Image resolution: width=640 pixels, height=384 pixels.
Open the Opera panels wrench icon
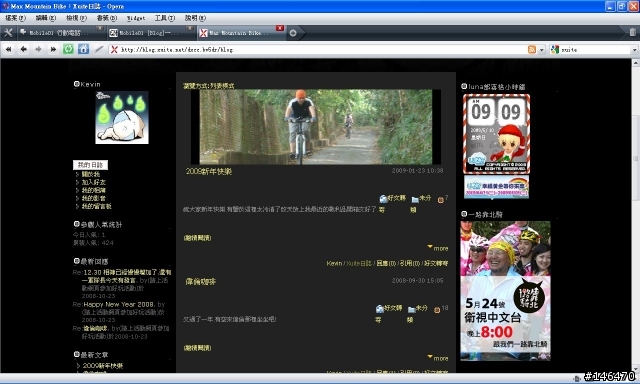coord(8,33)
